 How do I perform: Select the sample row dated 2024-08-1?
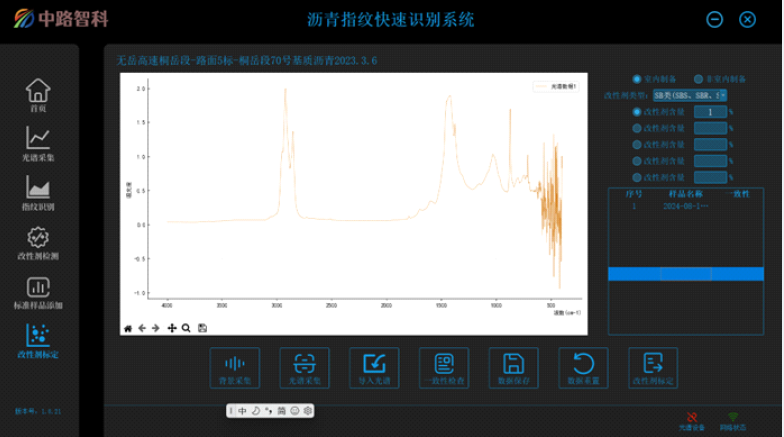pyautogui.click(x=675, y=205)
